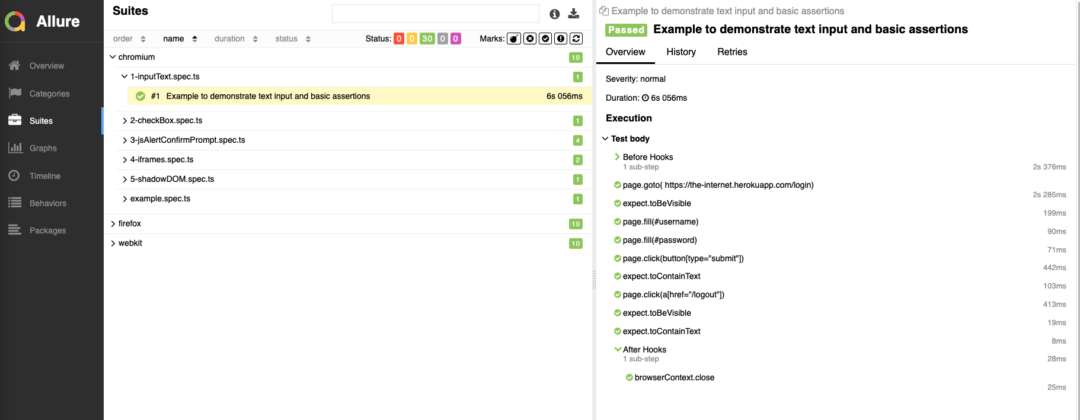1080x420 pixels.
Task: Expand the Before Hooks step
Action: click(x=647, y=157)
